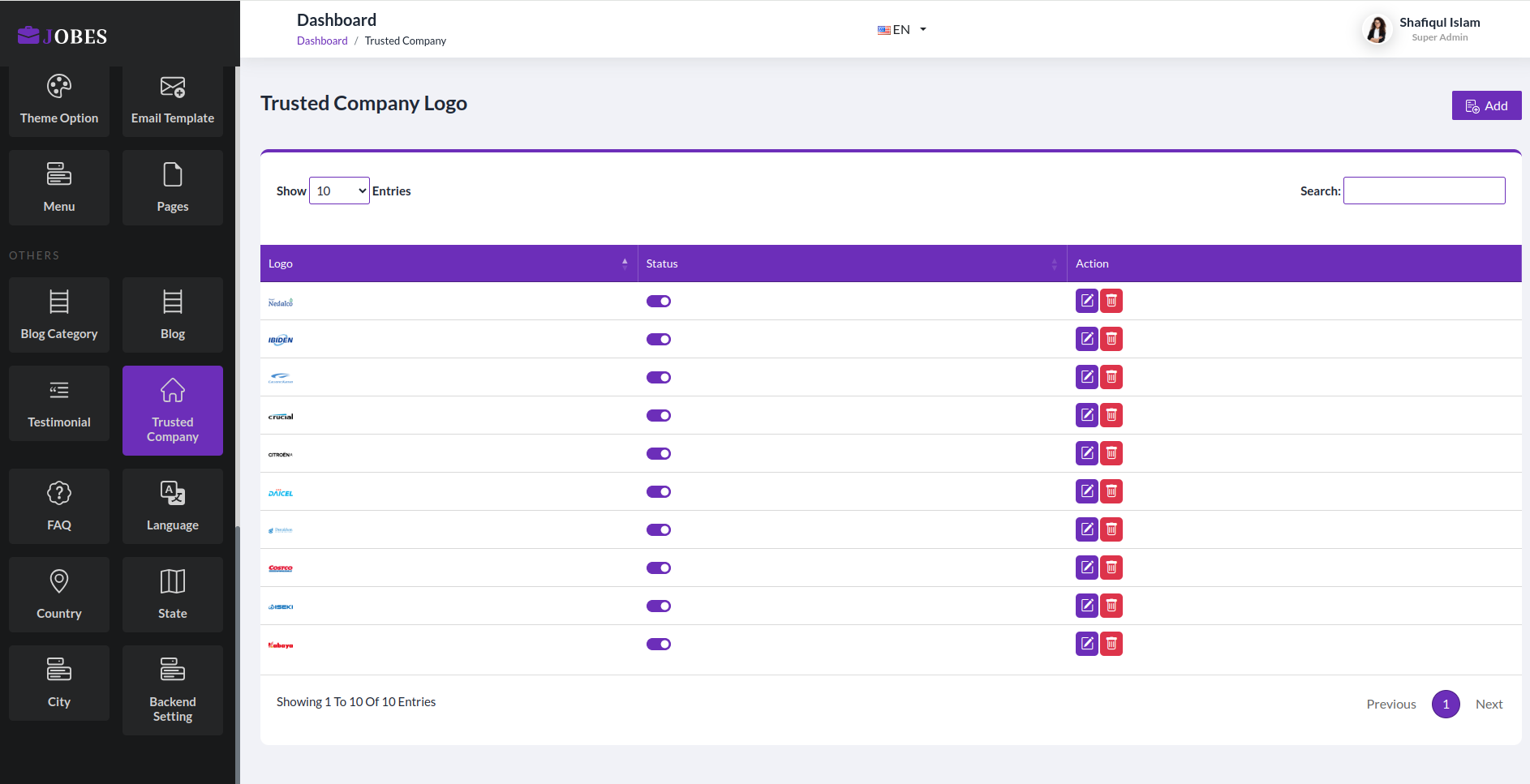Open the FAQ tile

[x=59, y=506]
